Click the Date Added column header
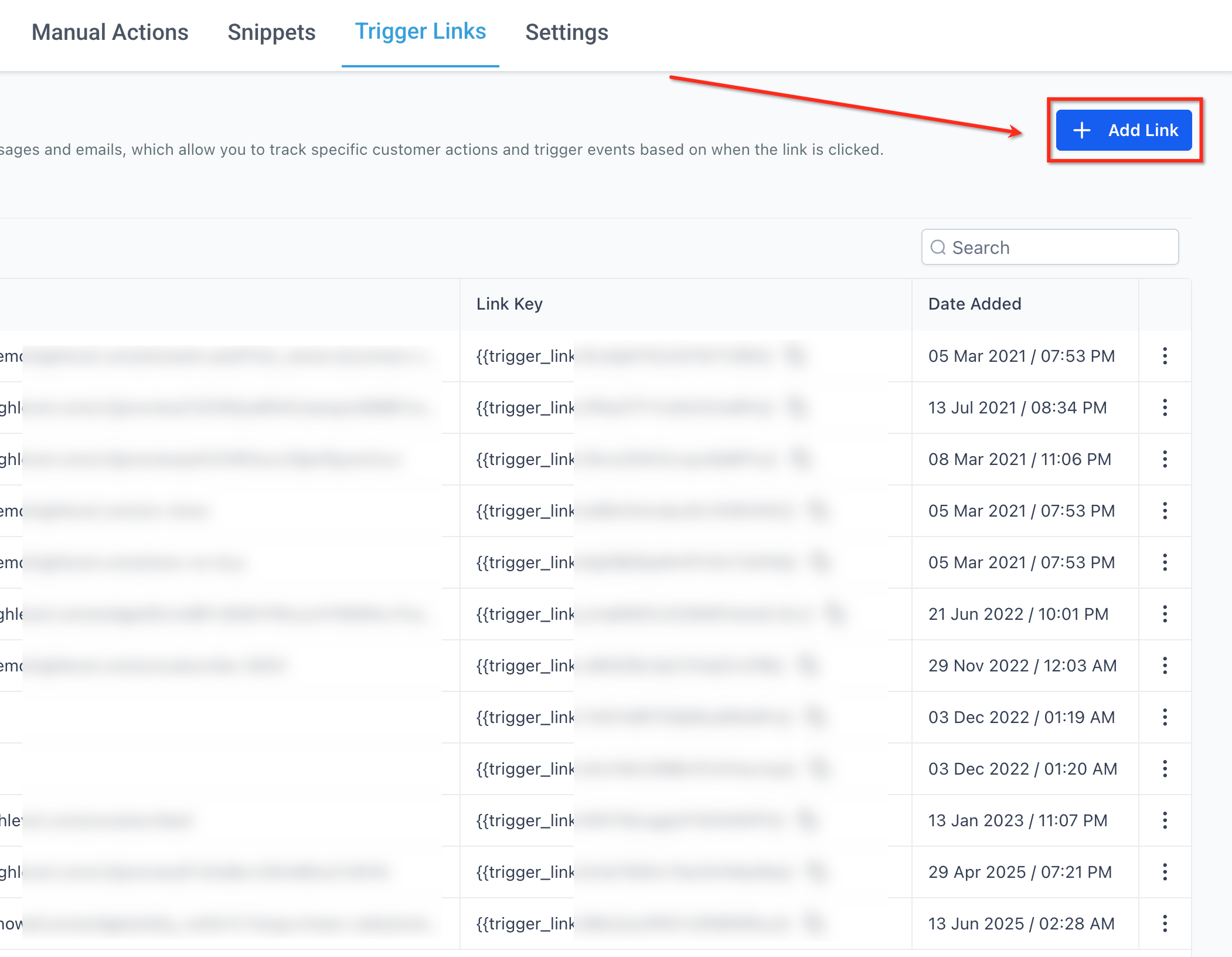Screen dimensions: 1232x957 pos(974,304)
